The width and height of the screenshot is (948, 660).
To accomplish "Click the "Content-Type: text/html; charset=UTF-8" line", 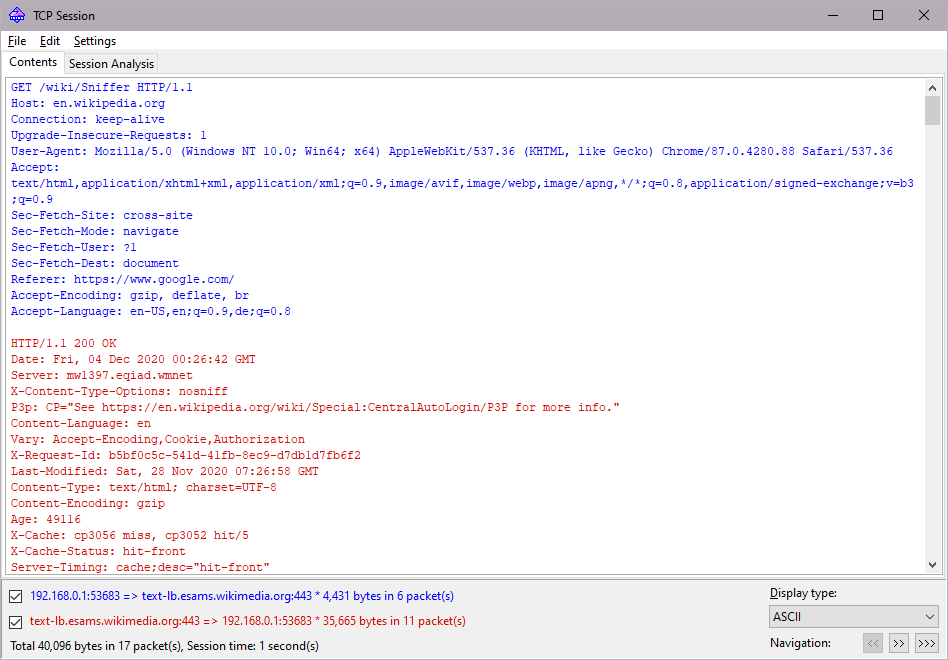I will pyautogui.click(x=144, y=487).
